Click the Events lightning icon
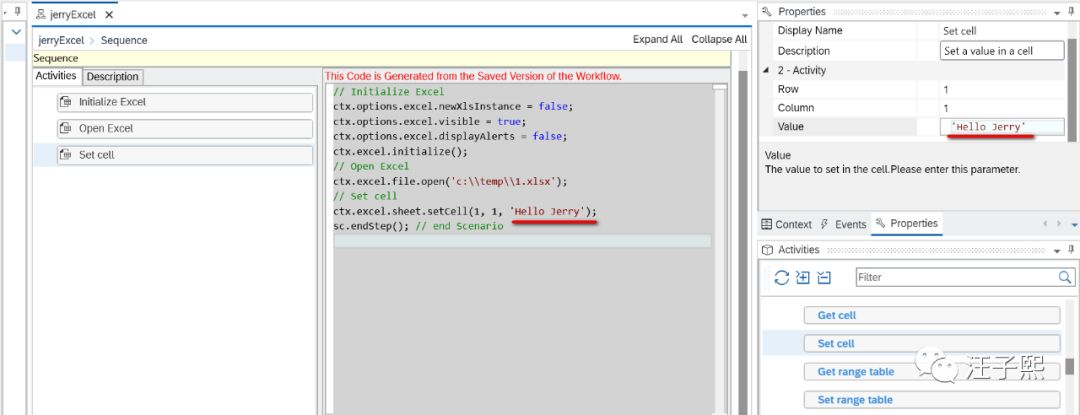1080x415 pixels. 826,224
